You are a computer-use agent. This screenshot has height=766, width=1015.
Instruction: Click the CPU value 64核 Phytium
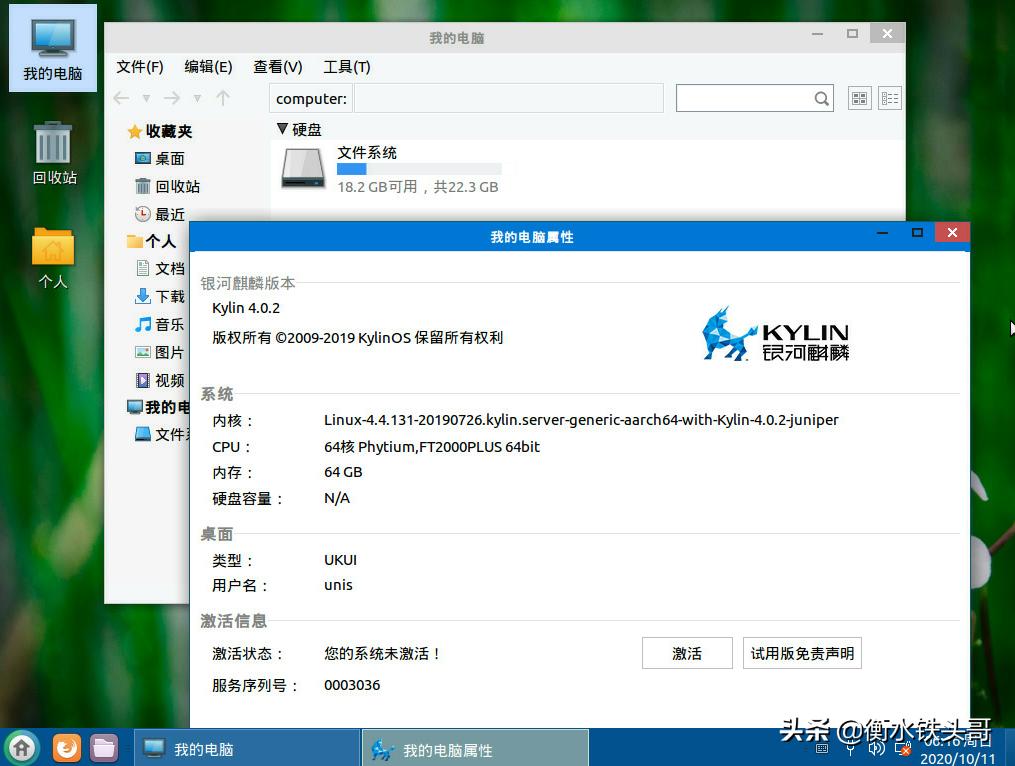(x=432, y=447)
